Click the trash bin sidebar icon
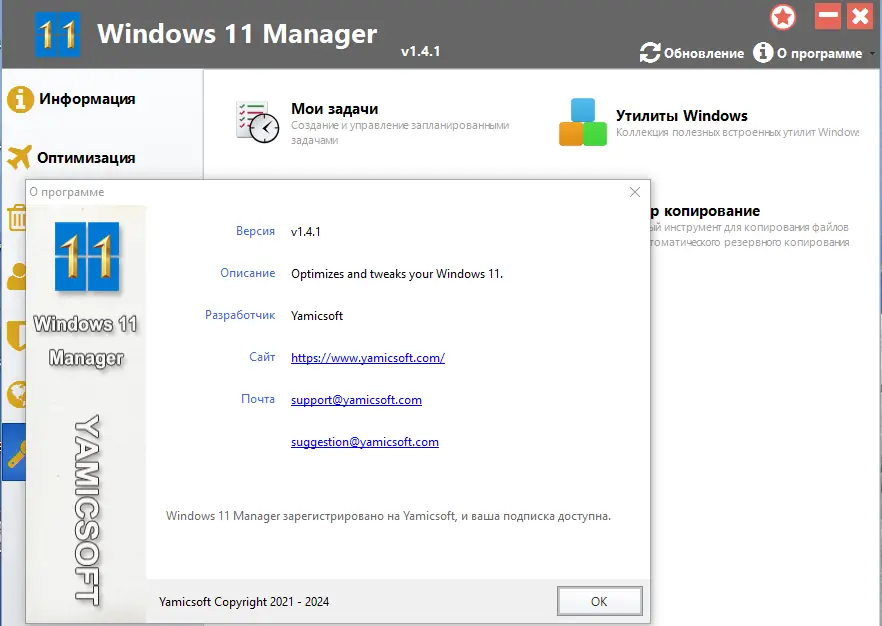Viewport: 882px width, 626px height. click(x=17, y=218)
